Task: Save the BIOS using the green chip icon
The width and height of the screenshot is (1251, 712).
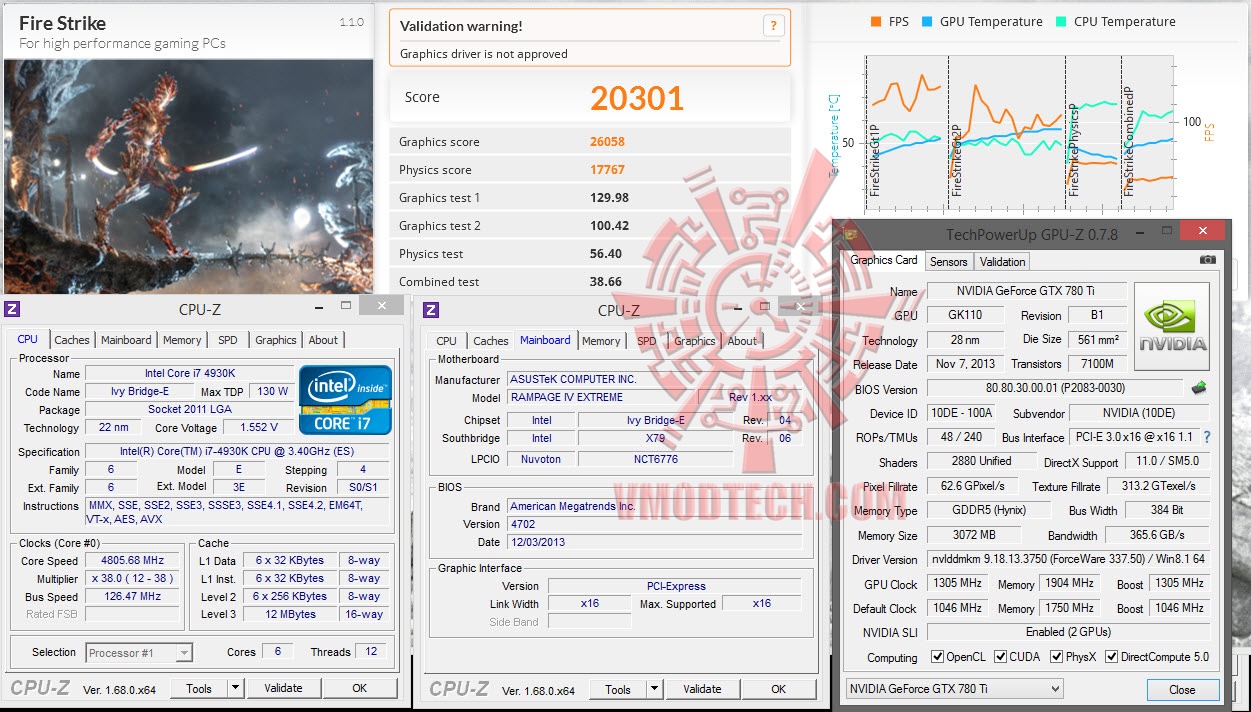Action: point(1199,388)
